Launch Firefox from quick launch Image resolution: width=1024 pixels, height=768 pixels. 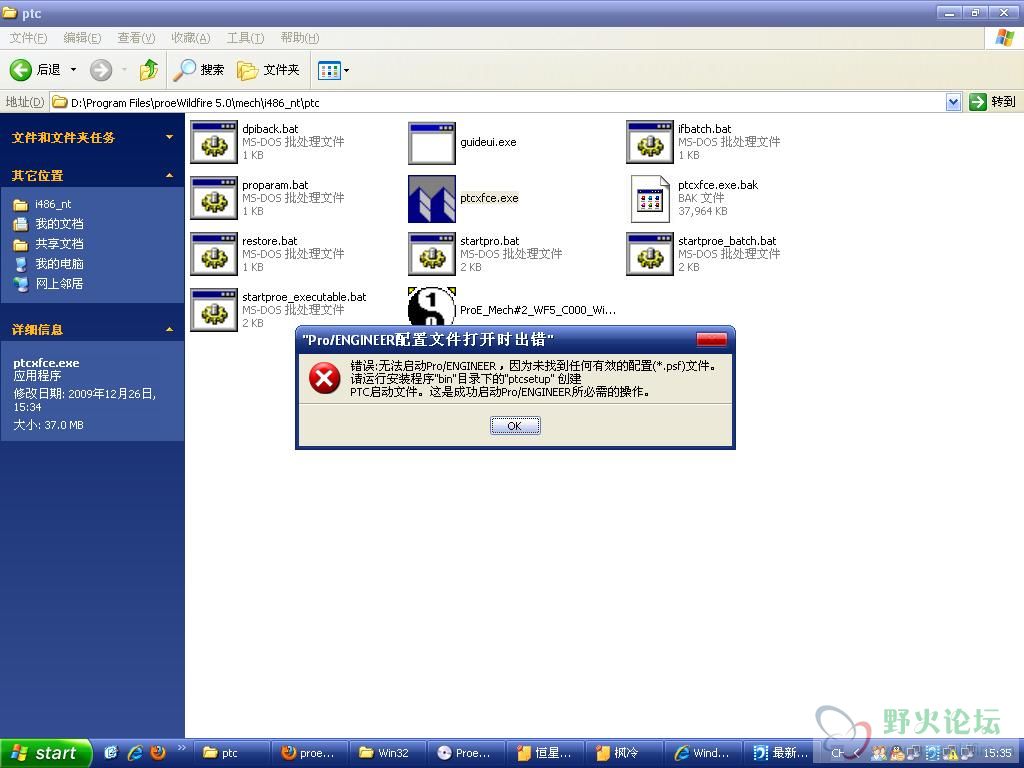pyautogui.click(x=158, y=753)
